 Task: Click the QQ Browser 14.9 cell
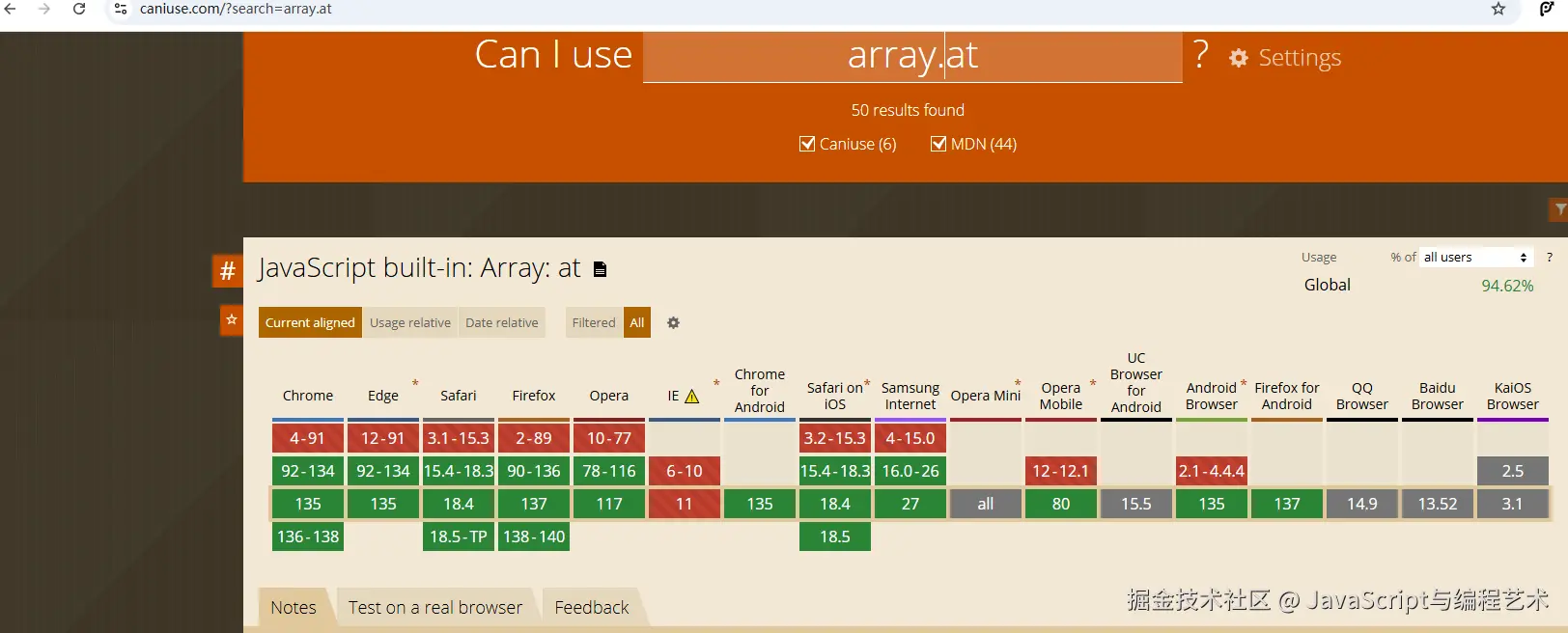point(1362,504)
